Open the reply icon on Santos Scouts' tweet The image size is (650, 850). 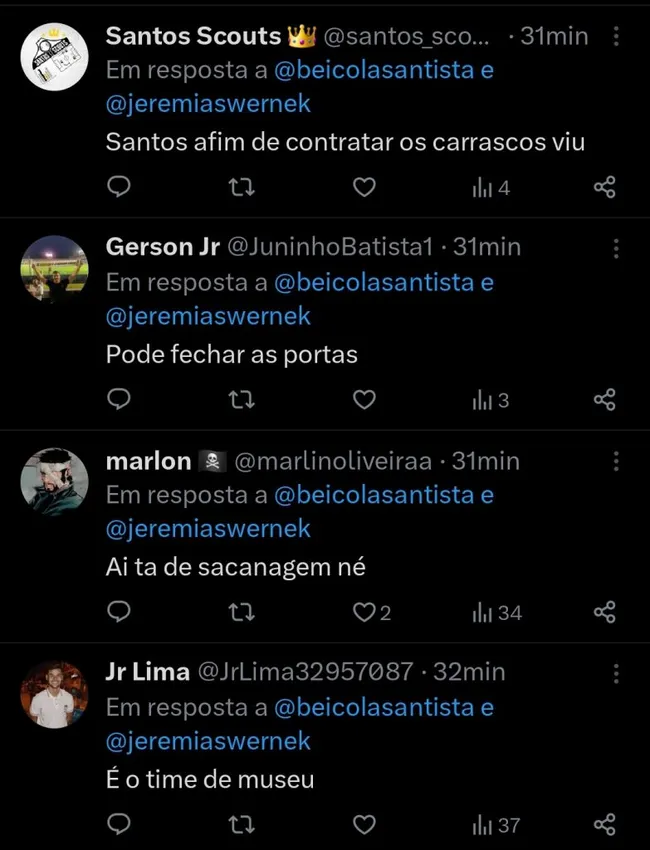tap(119, 187)
